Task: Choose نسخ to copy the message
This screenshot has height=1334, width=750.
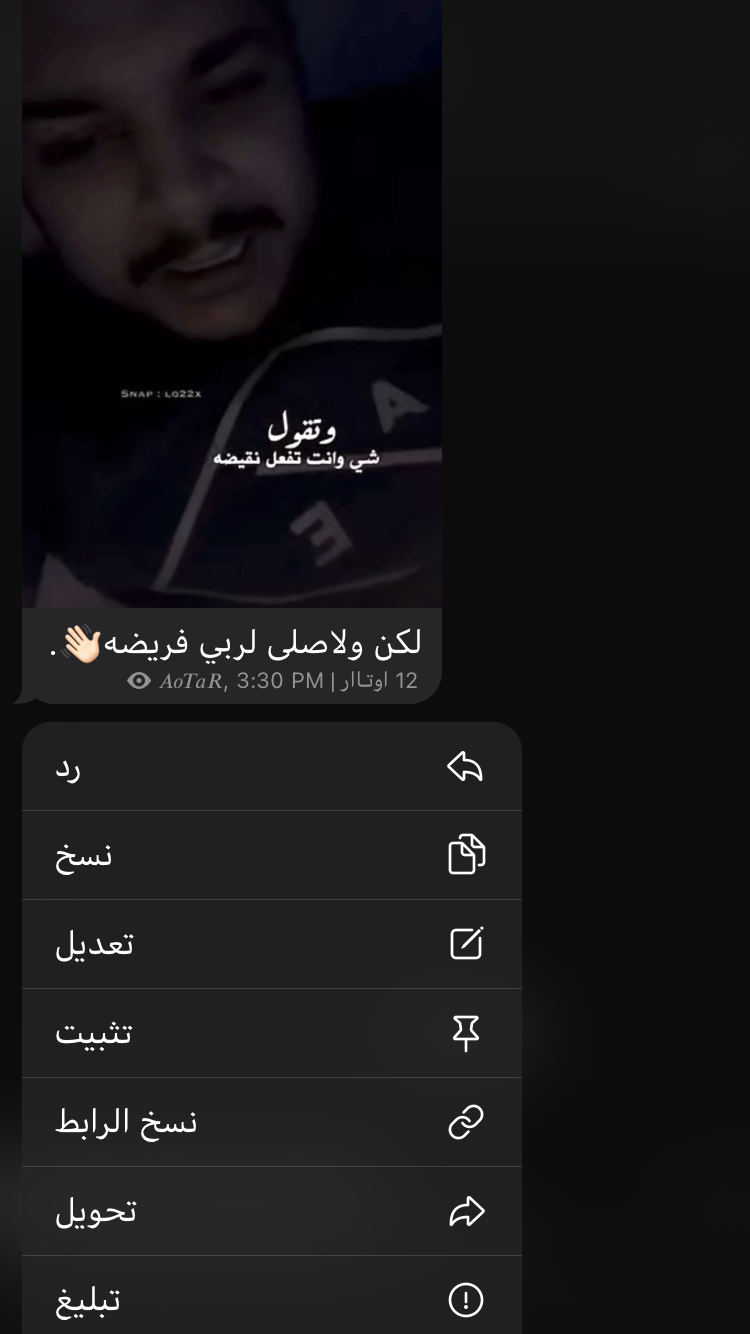Action: (272, 855)
